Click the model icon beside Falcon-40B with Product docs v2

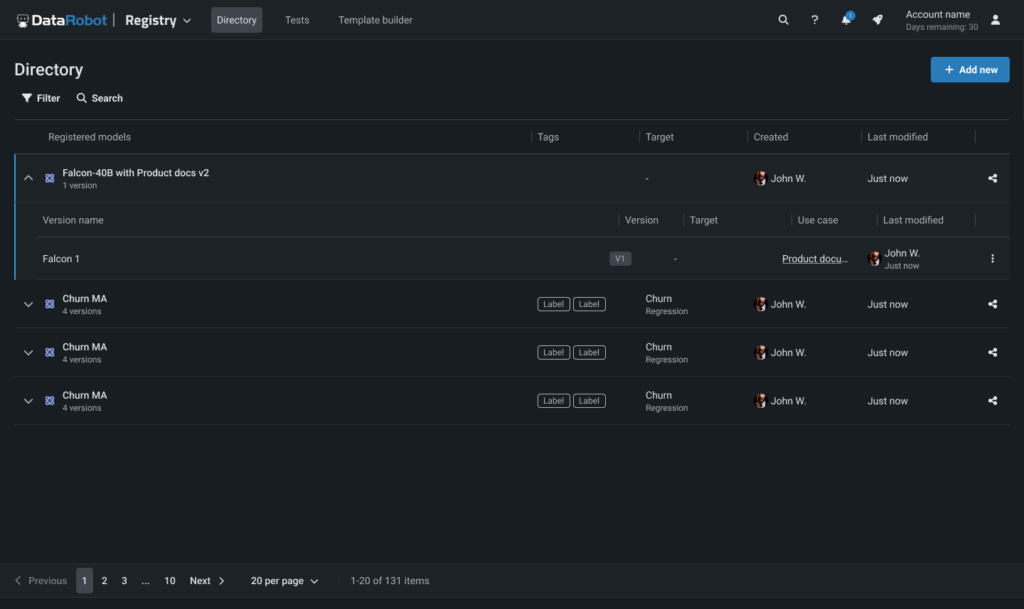50,178
